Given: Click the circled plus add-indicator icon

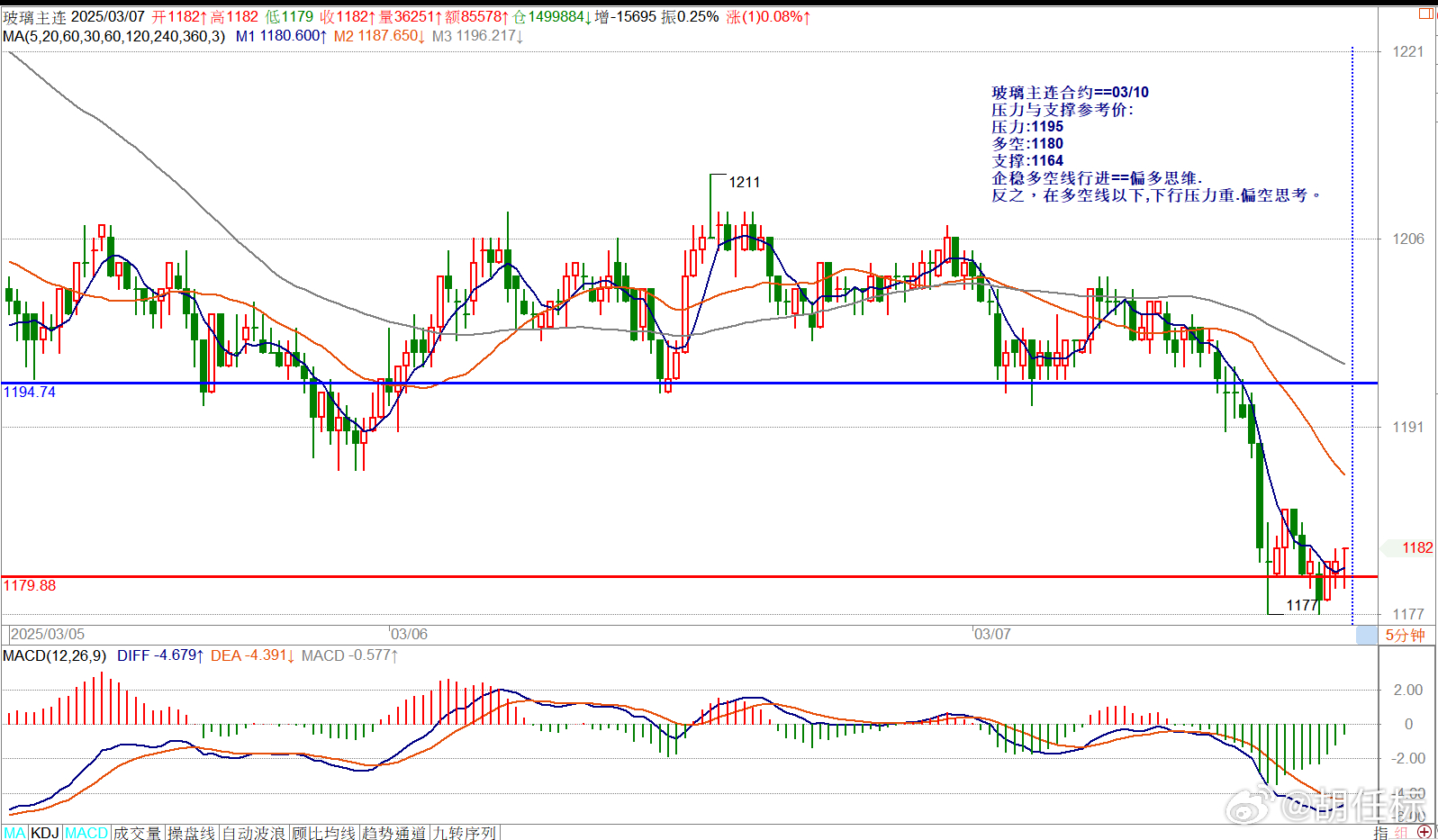Looking at the screenshot, I should [1424, 832].
